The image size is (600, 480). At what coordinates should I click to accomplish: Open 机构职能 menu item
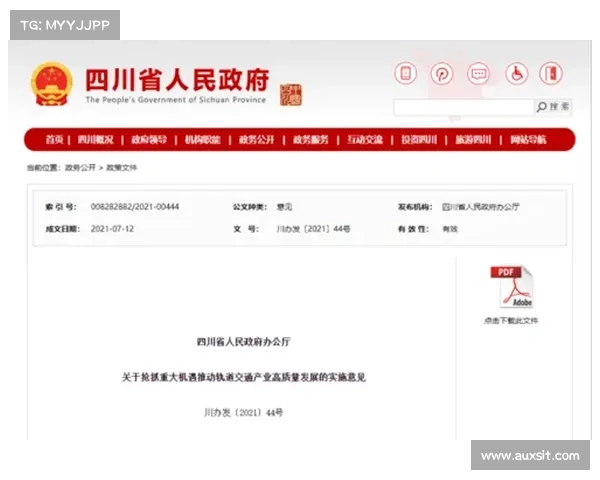pos(203,139)
